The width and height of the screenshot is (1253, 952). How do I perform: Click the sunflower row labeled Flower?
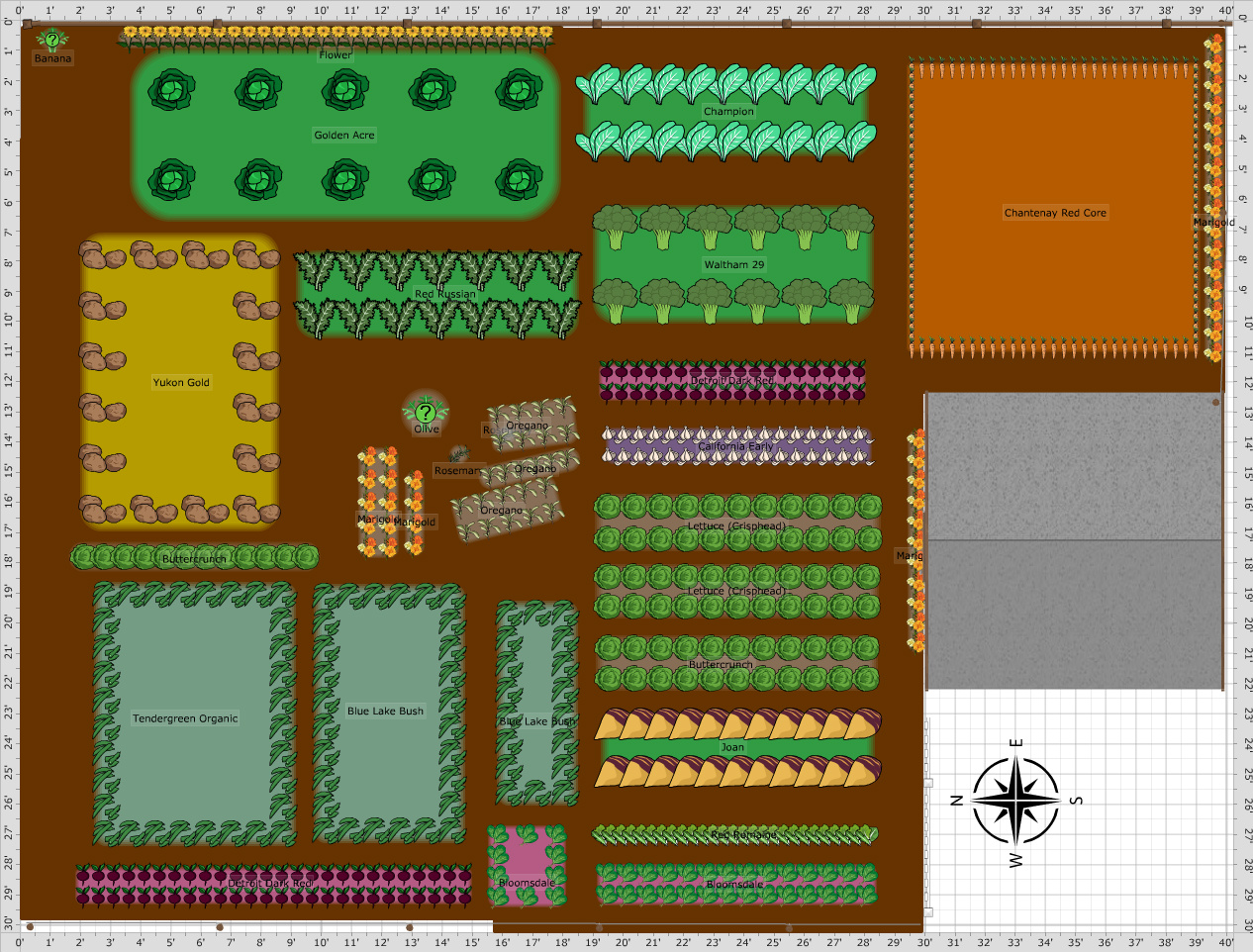point(336,40)
